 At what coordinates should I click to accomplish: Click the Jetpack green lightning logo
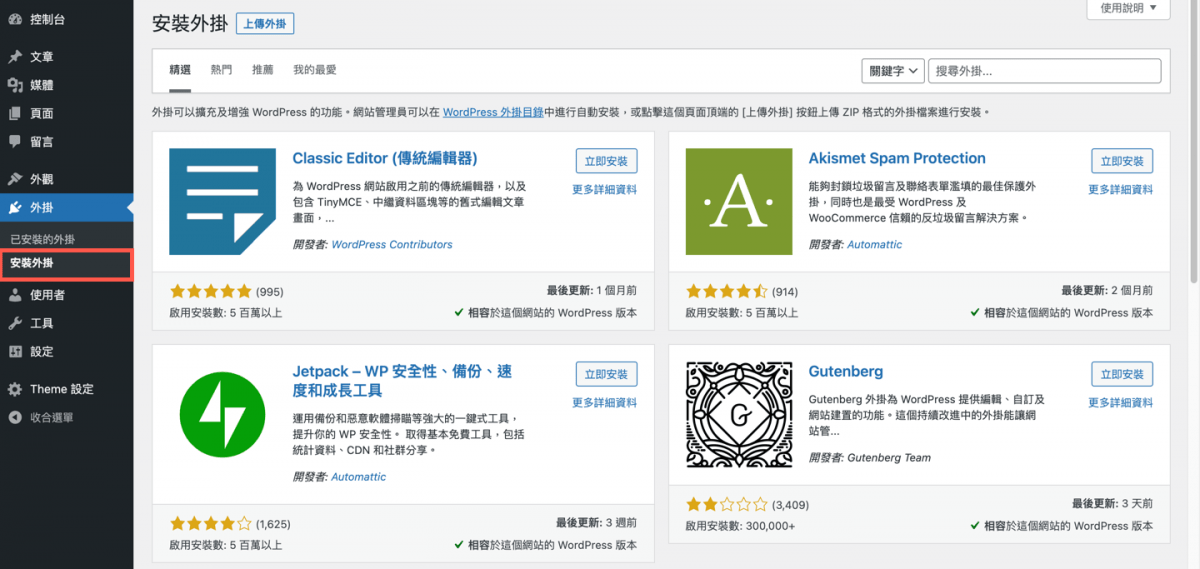coord(222,414)
